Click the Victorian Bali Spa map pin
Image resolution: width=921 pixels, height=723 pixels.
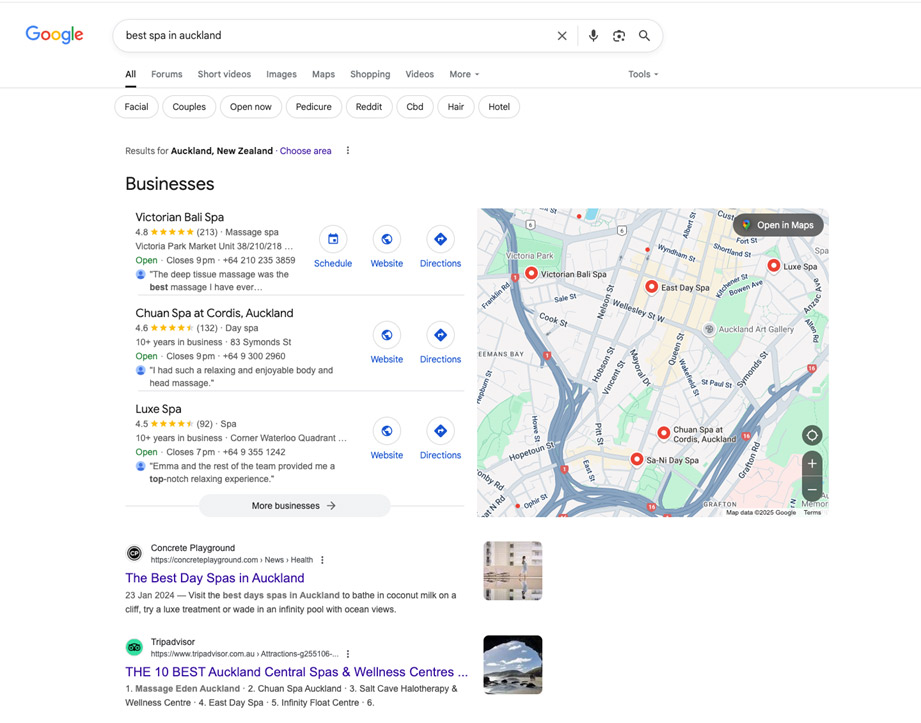[x=531, y=273]
